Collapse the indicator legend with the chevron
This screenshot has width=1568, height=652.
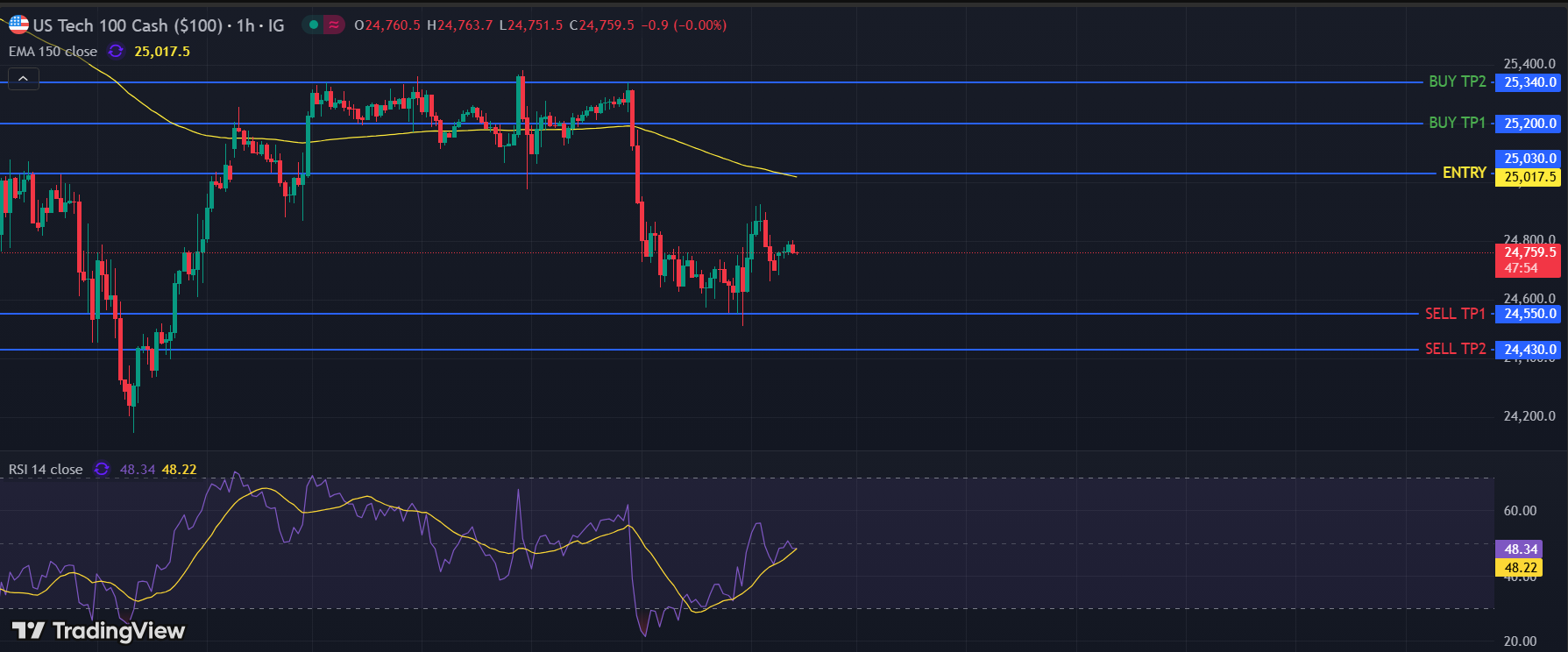click(23, 80)
